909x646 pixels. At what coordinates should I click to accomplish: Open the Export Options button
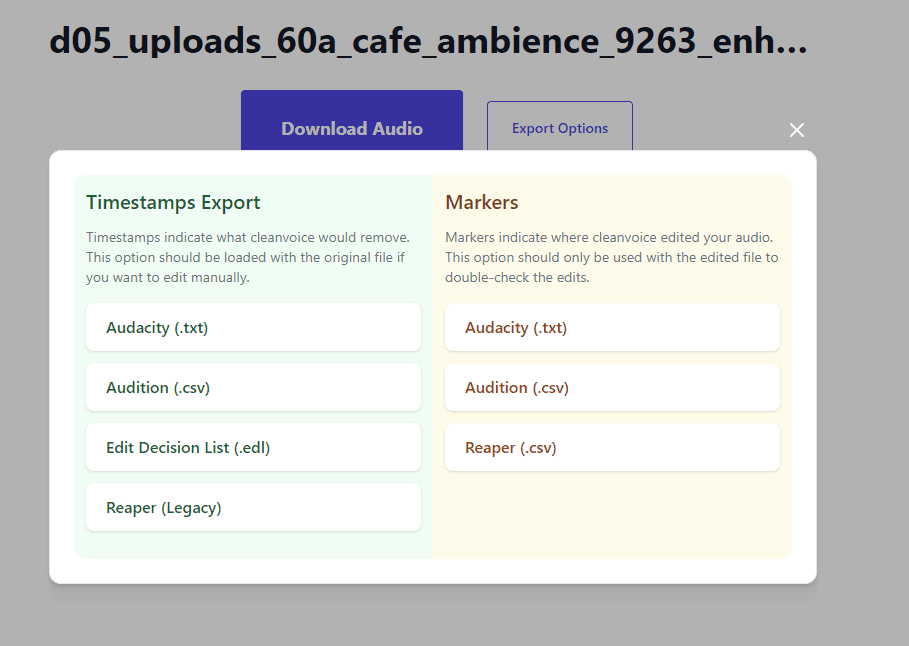(560, 126)
